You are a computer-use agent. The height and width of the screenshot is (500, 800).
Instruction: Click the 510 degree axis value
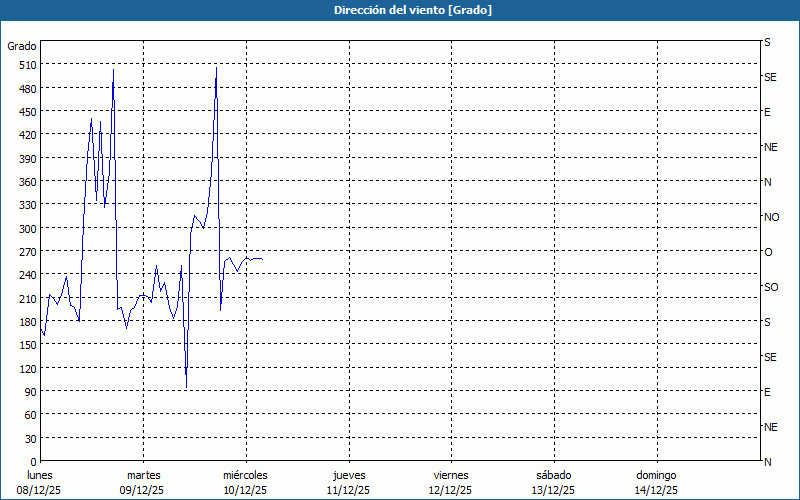click(28, 65)
